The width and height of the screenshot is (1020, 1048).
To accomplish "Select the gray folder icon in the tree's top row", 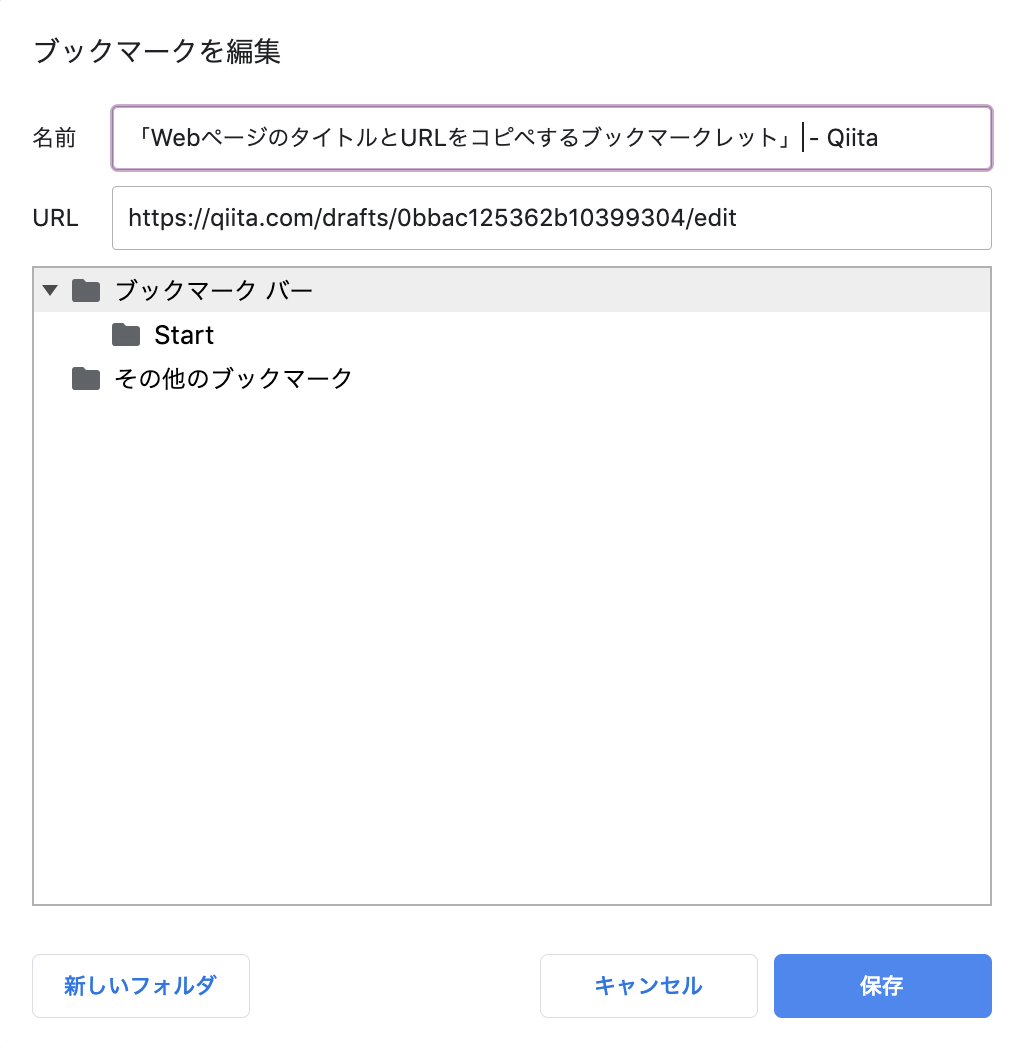I will (x=86, y=290).
